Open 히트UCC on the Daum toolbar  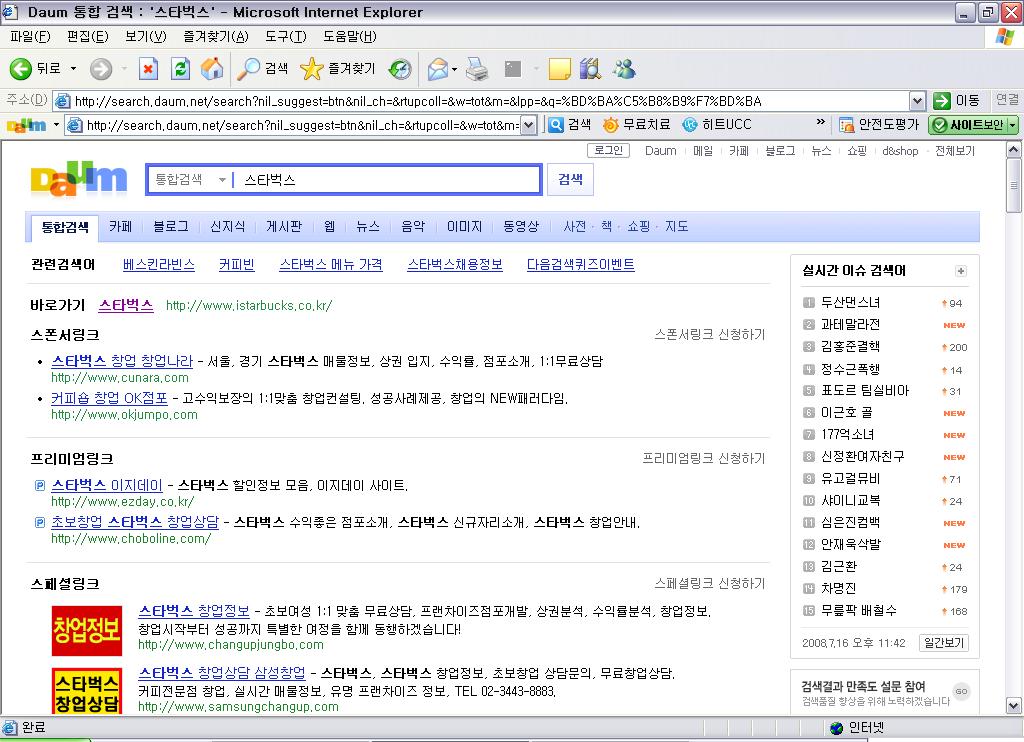(x=717, y=125)
